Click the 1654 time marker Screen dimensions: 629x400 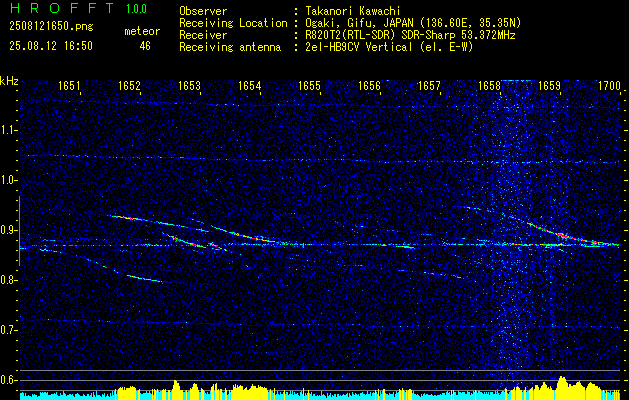(x=250, y=85)
